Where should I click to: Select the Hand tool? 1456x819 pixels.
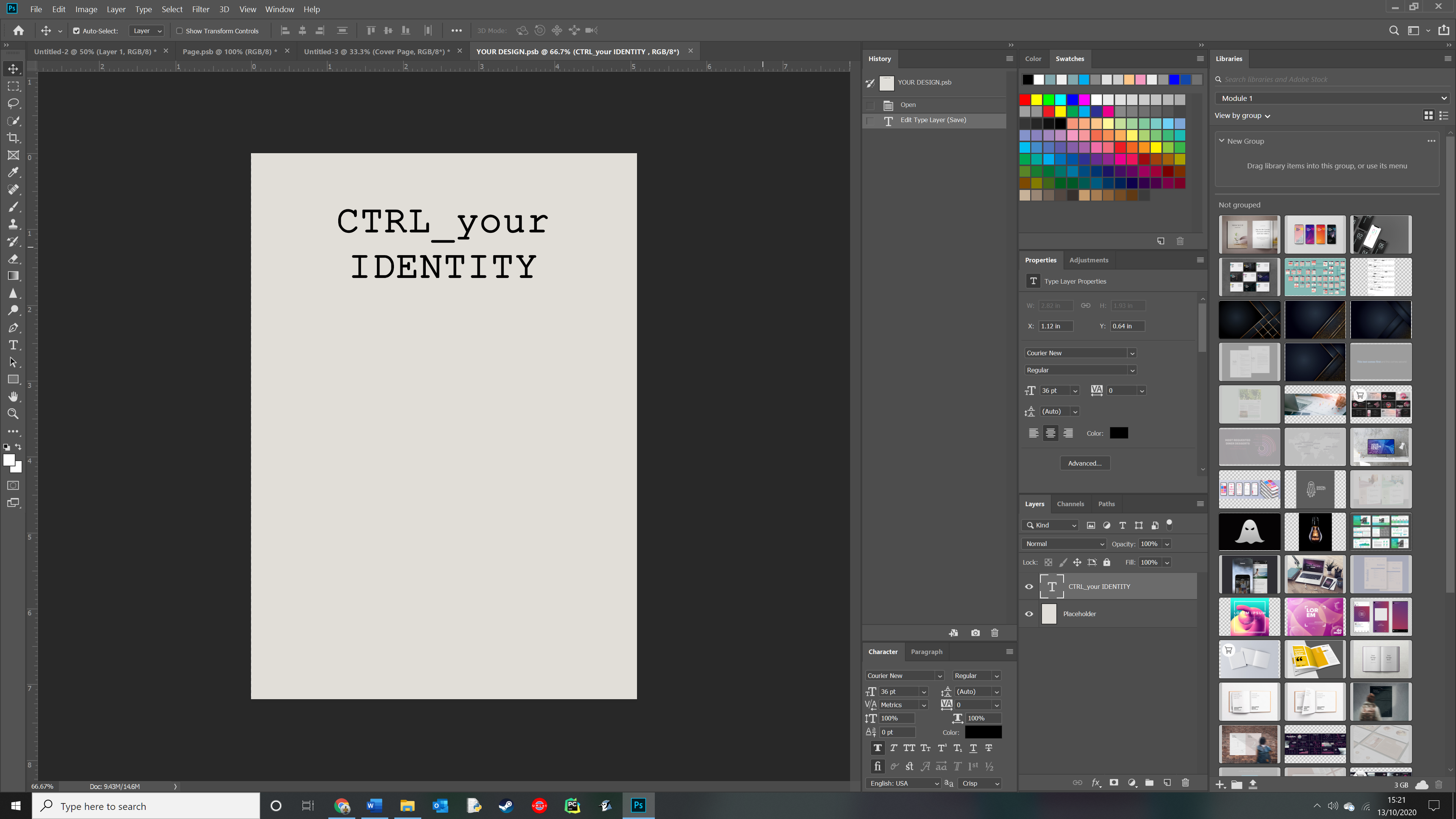pyautogui.click(x=13, y=397)
